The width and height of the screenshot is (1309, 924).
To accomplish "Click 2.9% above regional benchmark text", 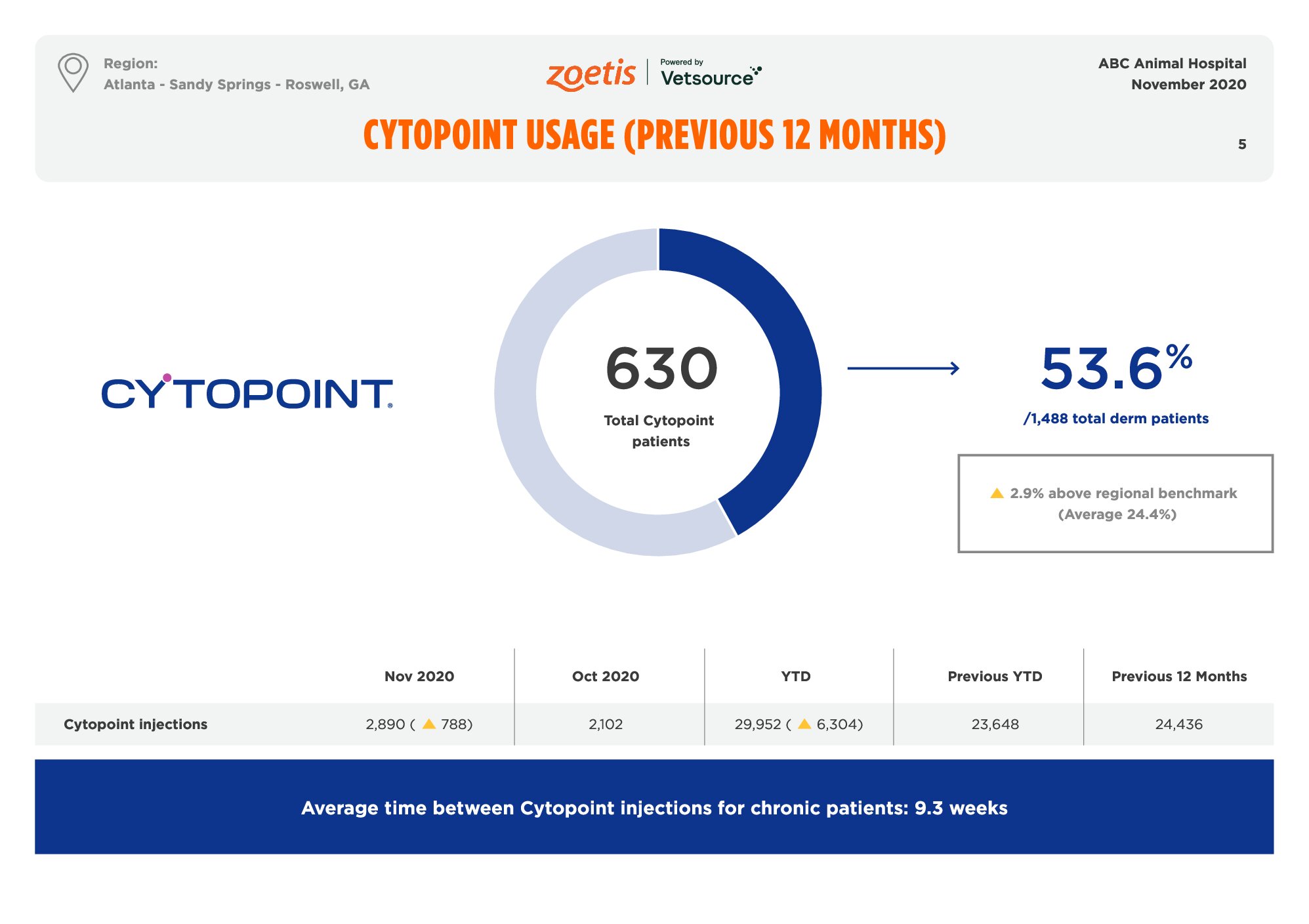I will (1123, 493).
